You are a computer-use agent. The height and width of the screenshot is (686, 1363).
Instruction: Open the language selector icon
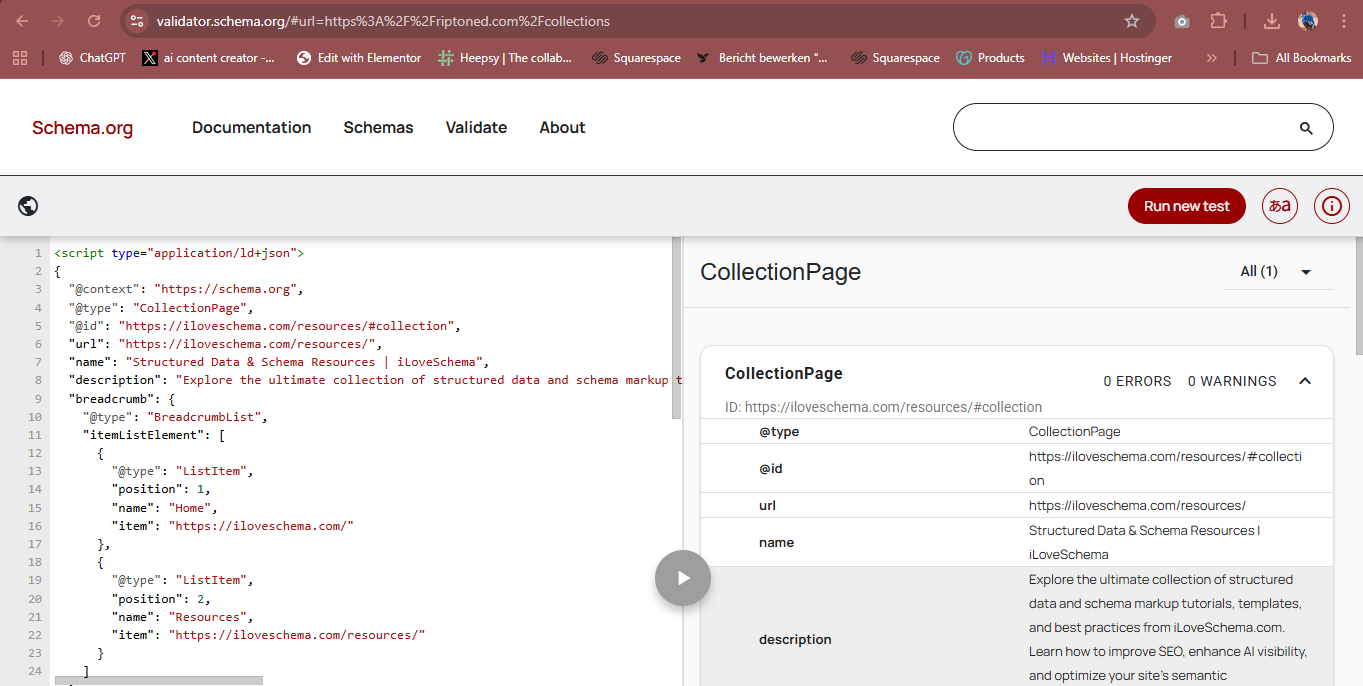1280,206
